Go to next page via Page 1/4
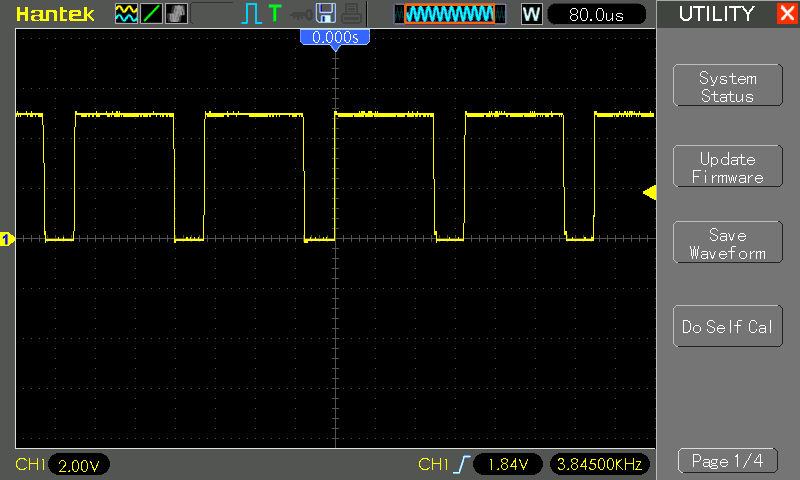Image resolution: width=800 pixels, height=480 pixels. [x=728, y=461]
